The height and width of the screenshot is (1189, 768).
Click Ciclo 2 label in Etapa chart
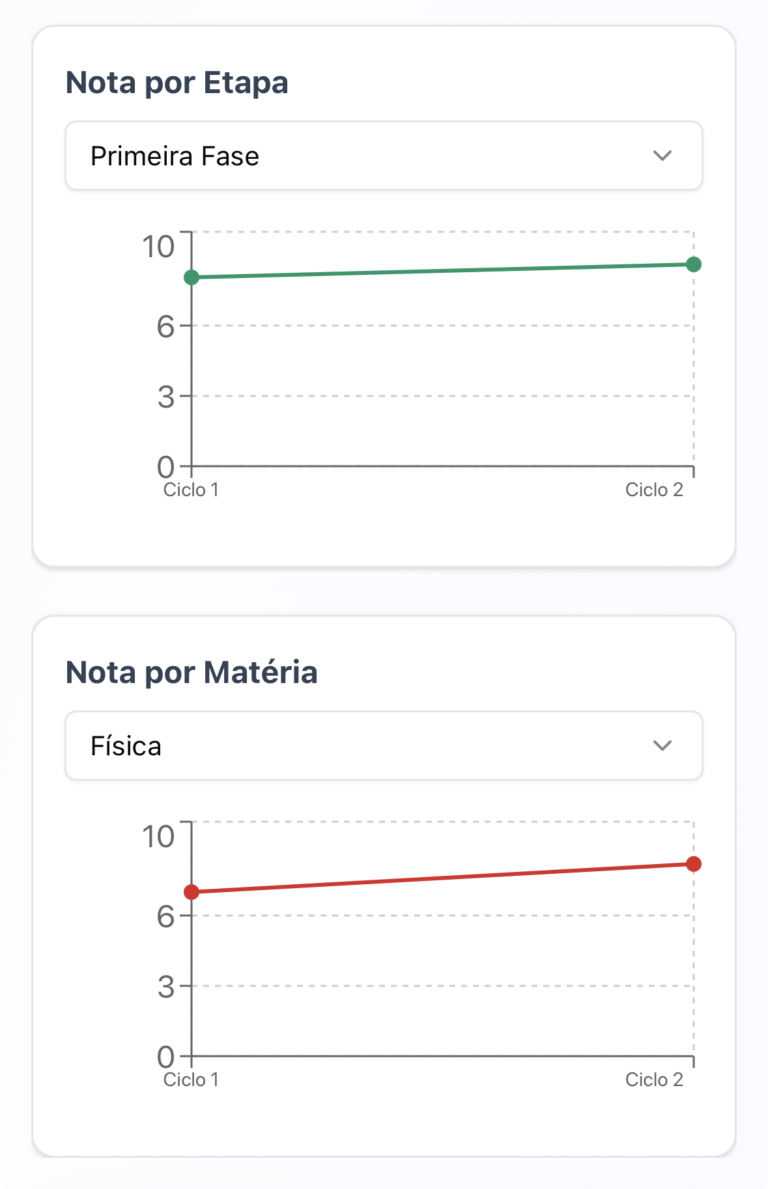pyautogui.click(x=654, y=490)
